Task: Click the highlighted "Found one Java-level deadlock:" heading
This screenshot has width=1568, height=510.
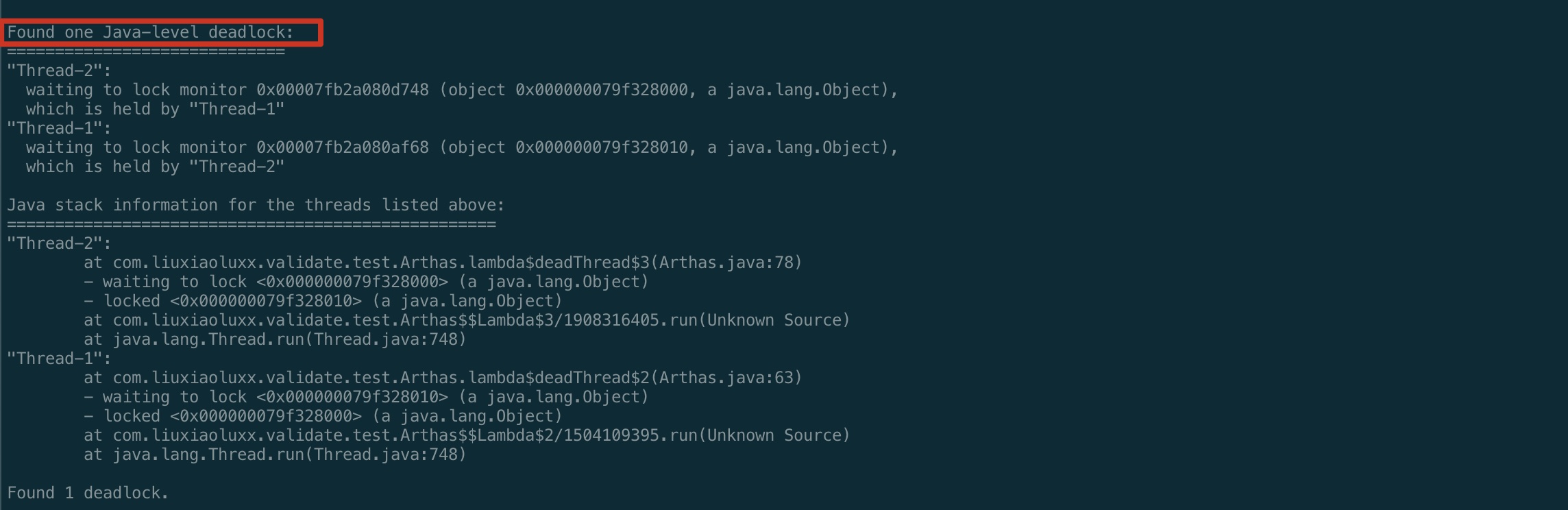Action: (151, 32)
